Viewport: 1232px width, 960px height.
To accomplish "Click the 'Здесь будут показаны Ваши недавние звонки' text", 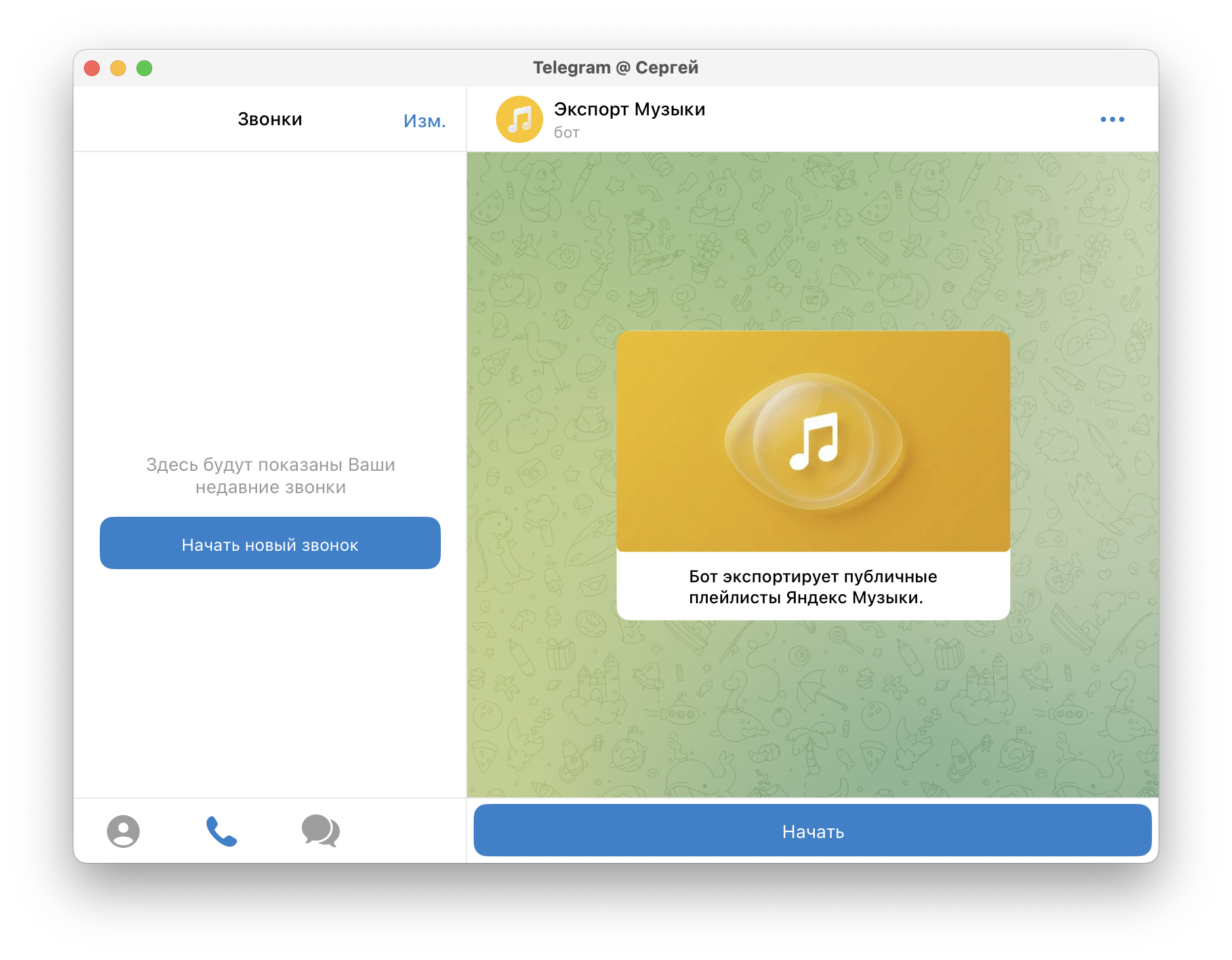I will (x=270, y=476).
